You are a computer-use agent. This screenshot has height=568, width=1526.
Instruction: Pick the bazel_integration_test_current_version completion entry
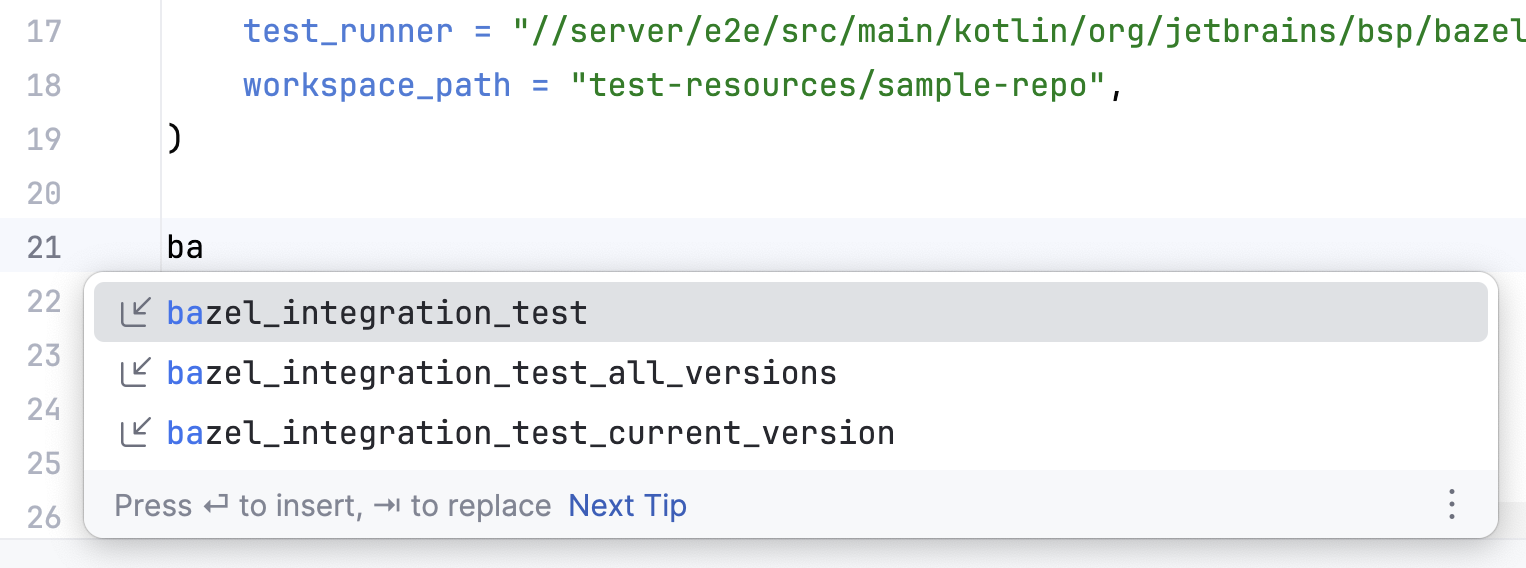(x=531, y=434)
